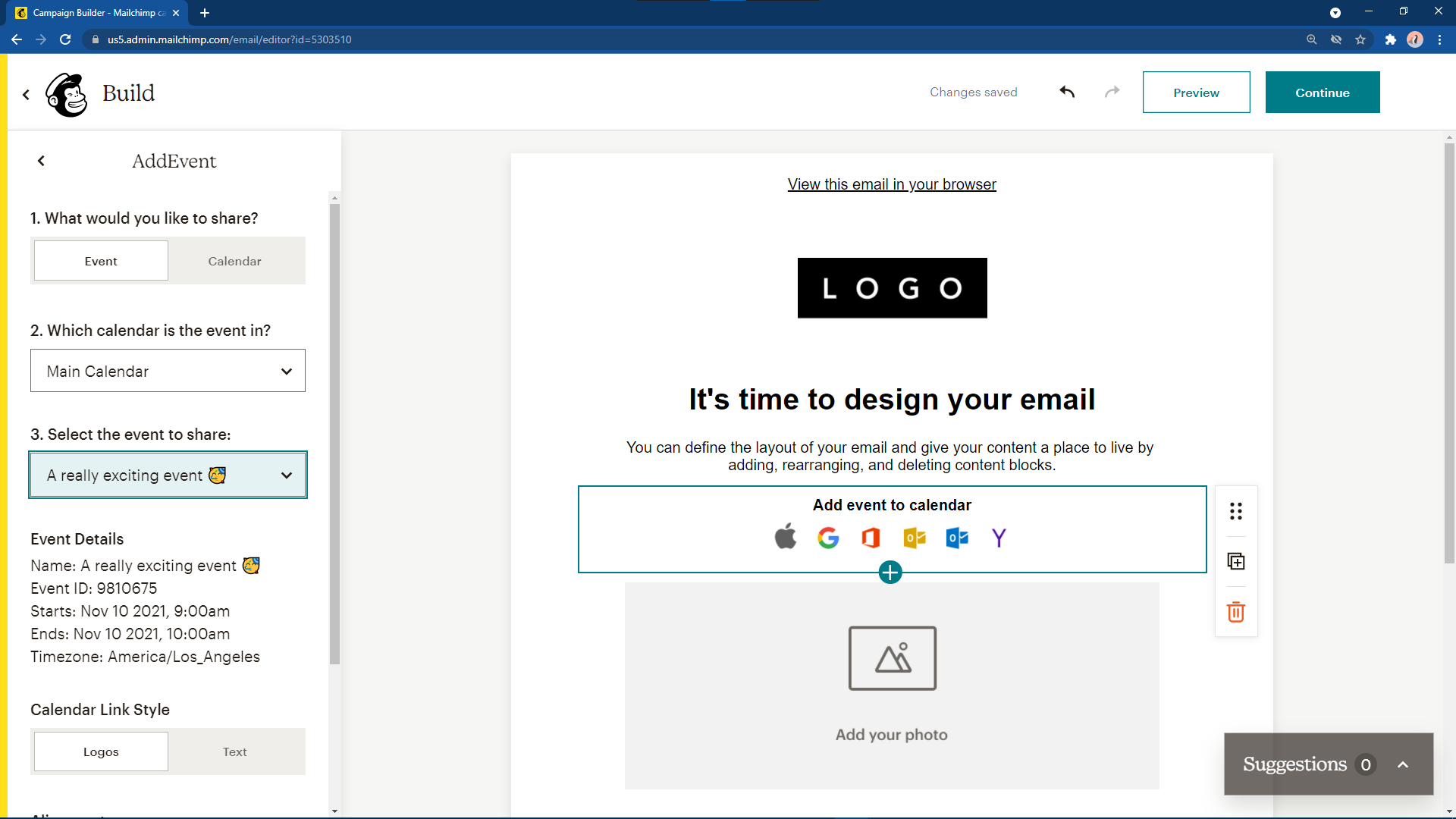Select the Google Calendar icon
The width and height of the screenshot is (1456, 819).
[828, 538]
